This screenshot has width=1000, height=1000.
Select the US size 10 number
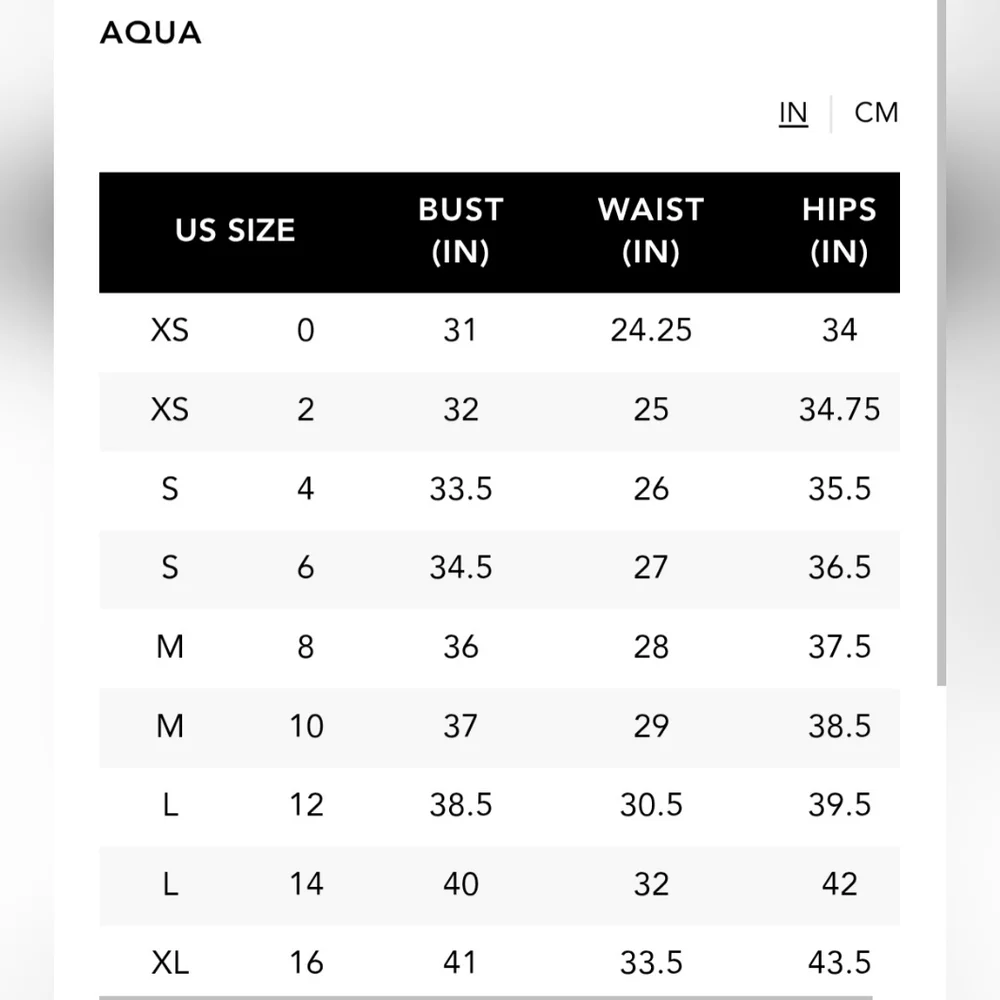[x=306, y=725]
